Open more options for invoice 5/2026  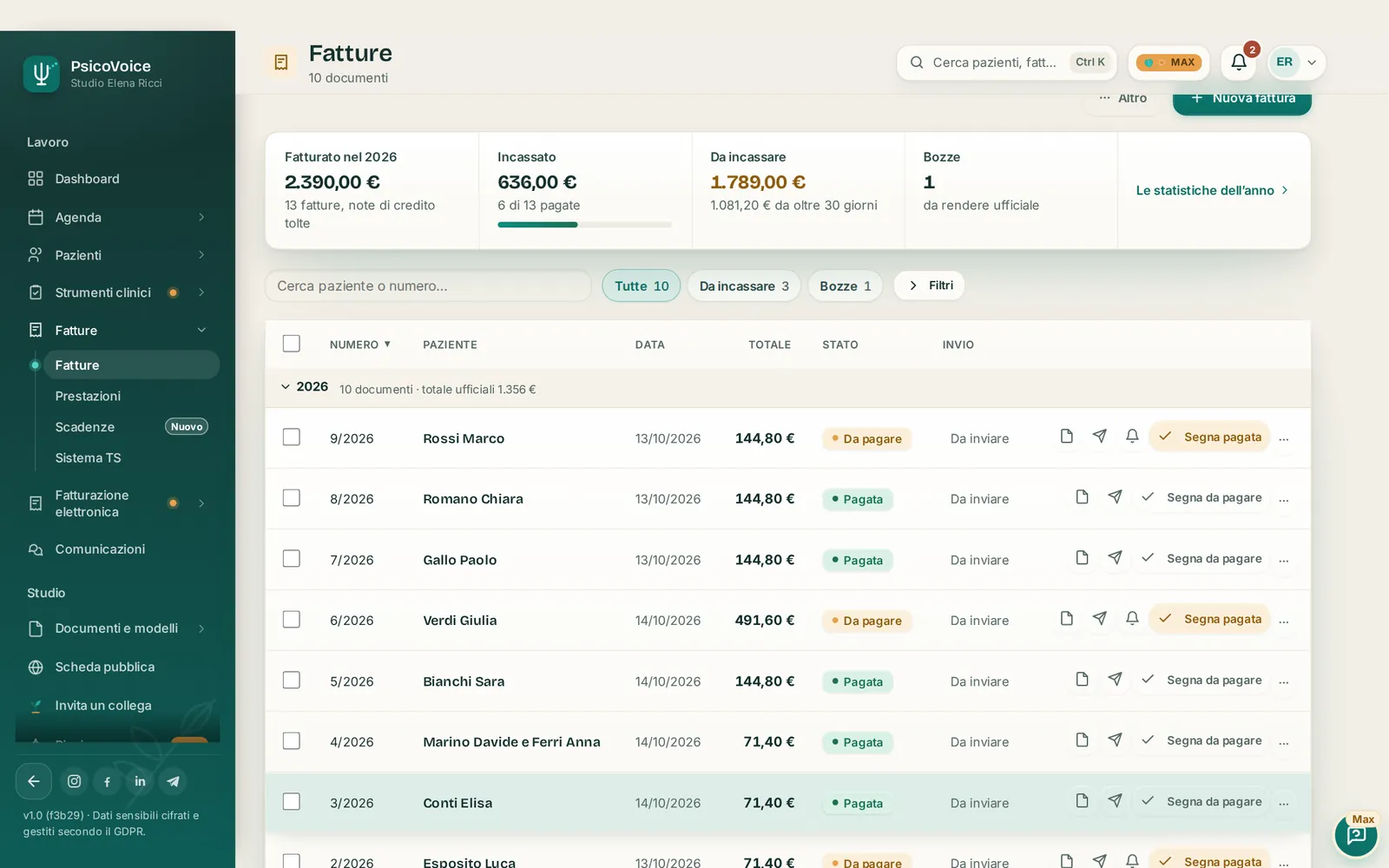[x=1284, y=681]
